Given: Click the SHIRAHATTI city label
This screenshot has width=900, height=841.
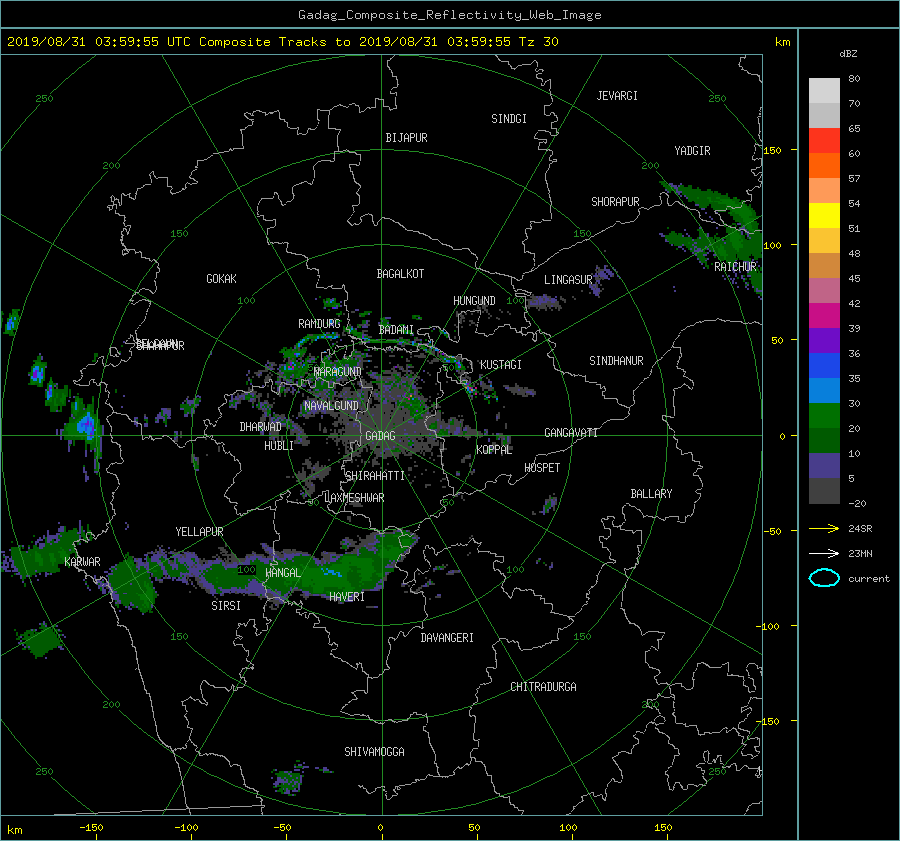Looking at the screenshot, I should pyautogui.click(x=375, y=475).
